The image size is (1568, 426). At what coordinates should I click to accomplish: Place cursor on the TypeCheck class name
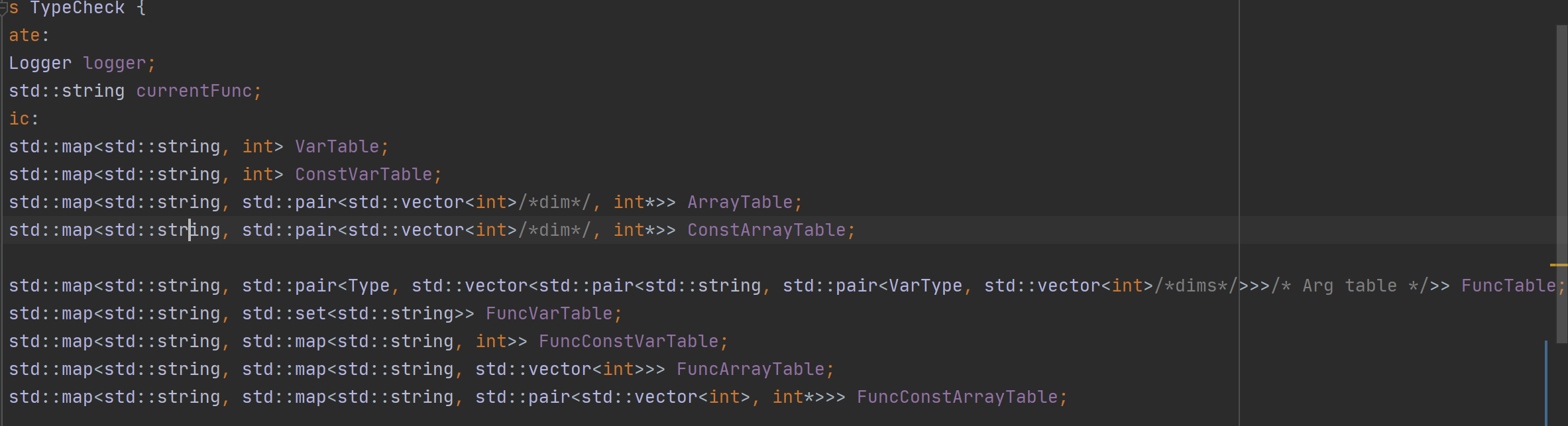click(77, 9)
